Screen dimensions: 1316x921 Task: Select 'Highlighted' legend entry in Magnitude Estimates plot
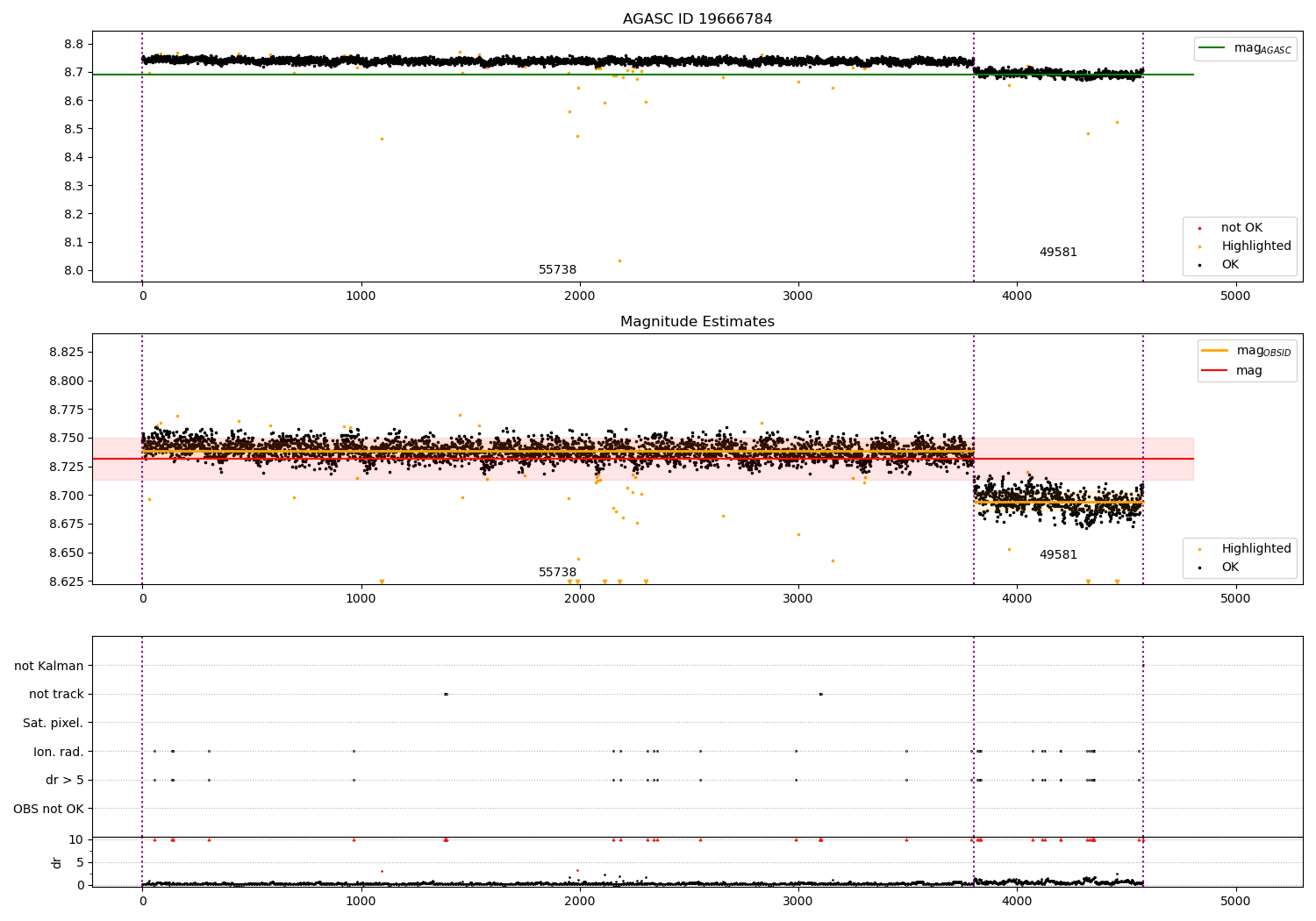1255,549
